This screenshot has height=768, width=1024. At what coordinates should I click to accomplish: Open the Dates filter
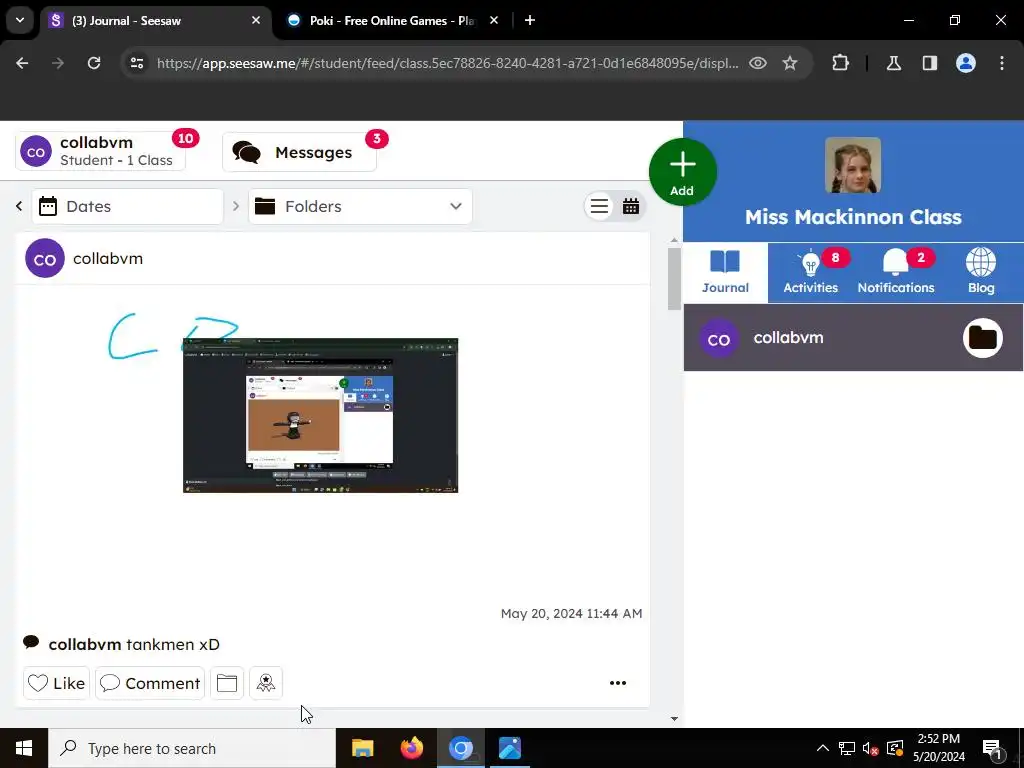(x=127, y=206)
